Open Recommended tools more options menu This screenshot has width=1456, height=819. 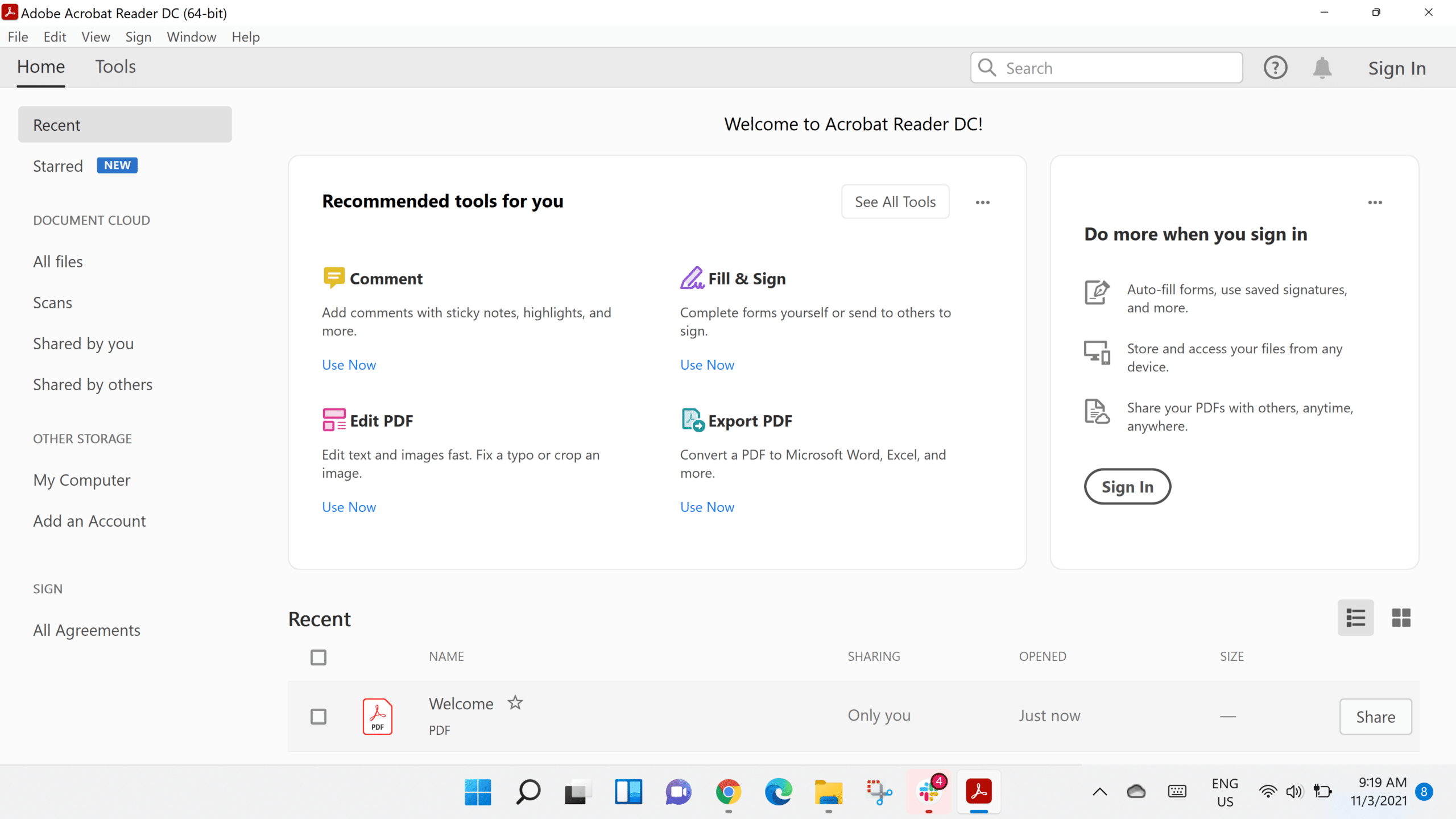982,202
